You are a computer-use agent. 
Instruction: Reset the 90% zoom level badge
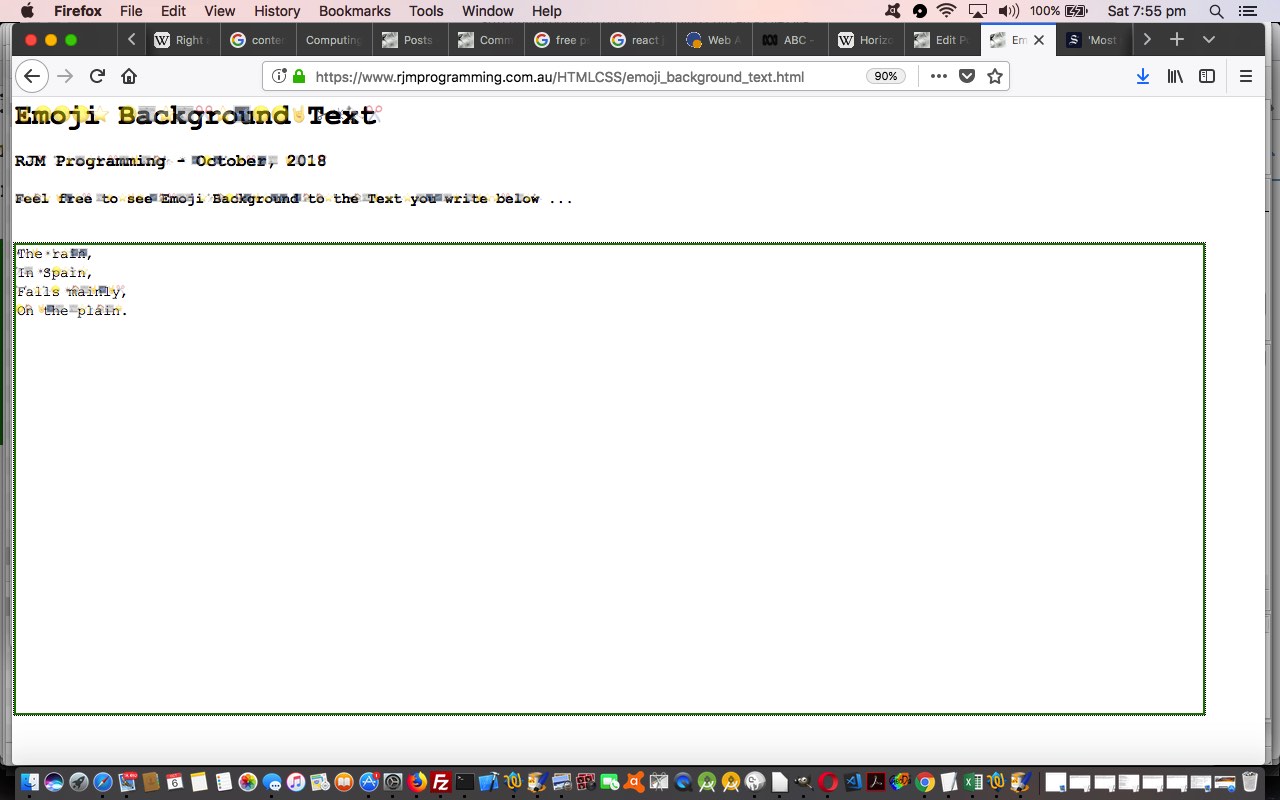click(x=885, y=76)
